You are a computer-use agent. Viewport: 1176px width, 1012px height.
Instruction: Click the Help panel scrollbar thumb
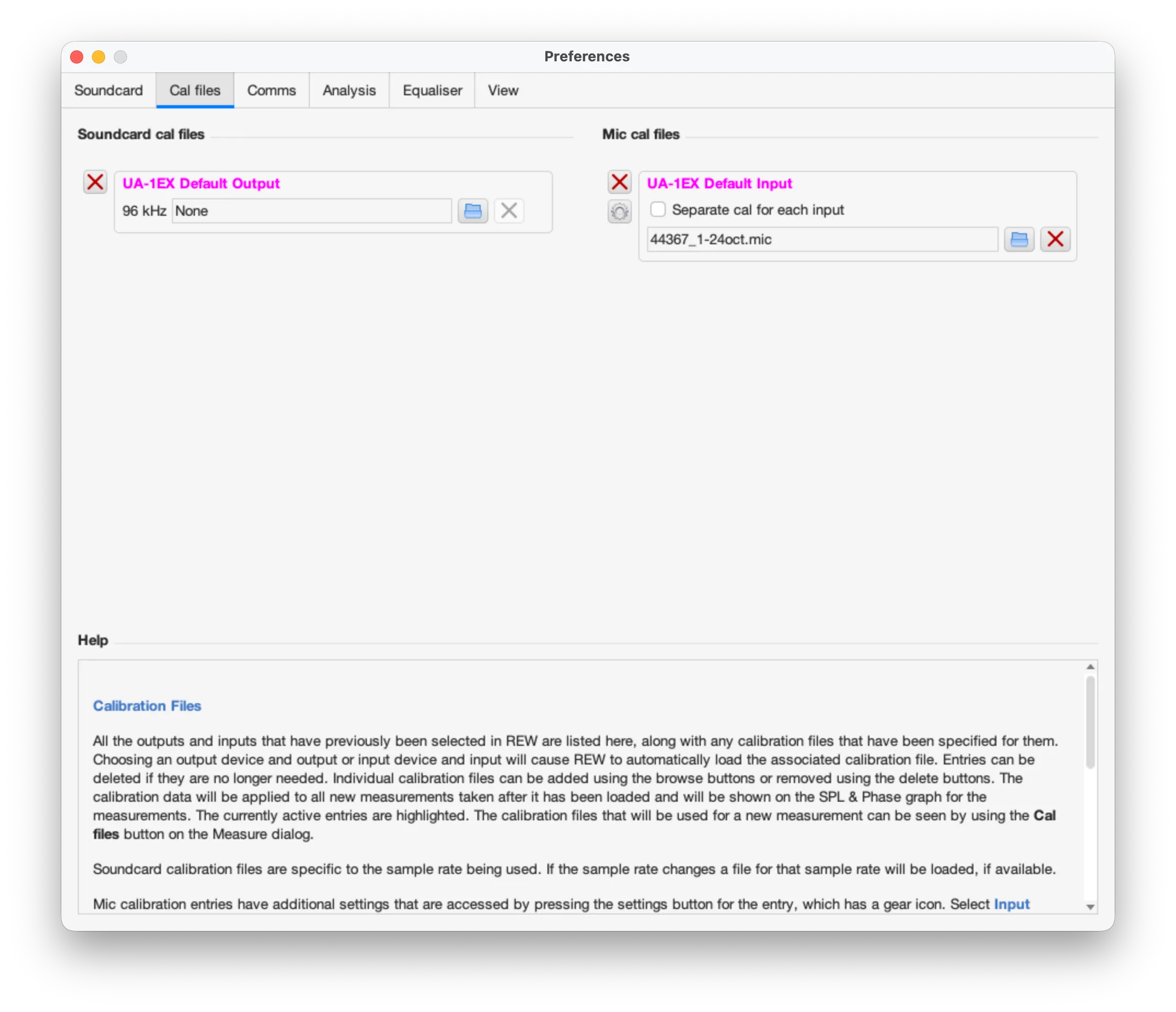(1090, 722)
